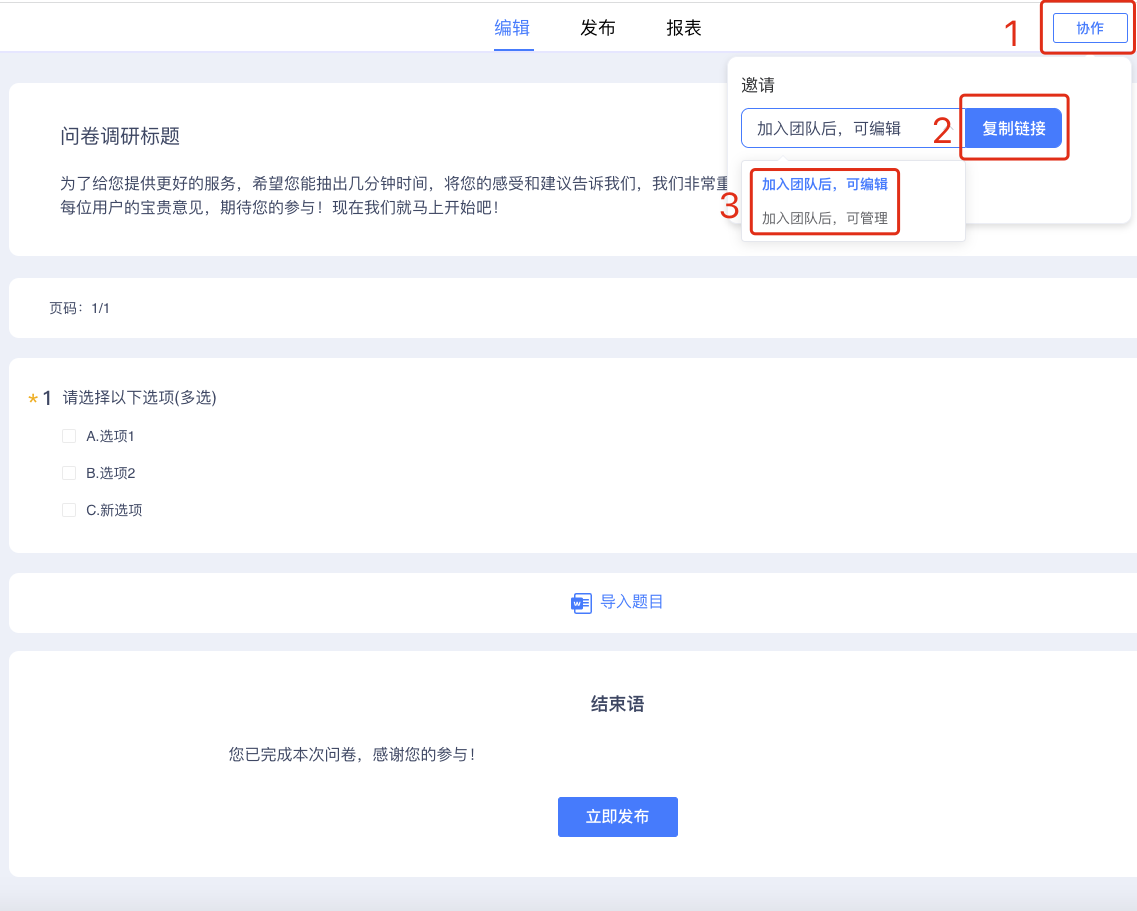1137x911 pixels.
Task: Click the 页码：1/1 indicator
Action: [79, 308]
